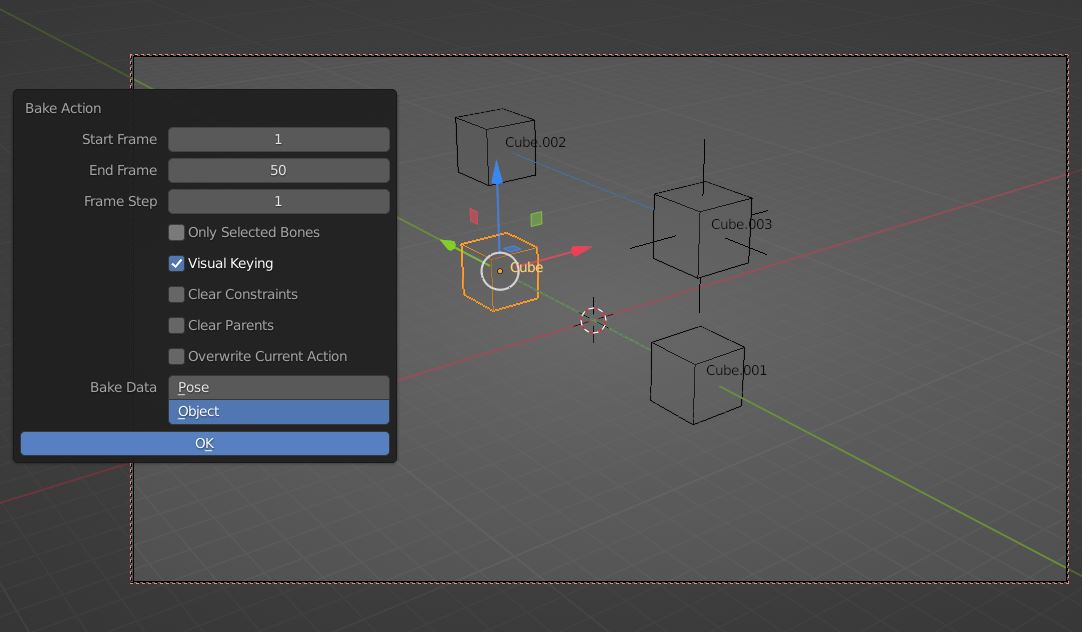The height and width of the screenshot is (632, 1082).
Task: Click the Bake Action panel title
Action: click(x=63, y=108)
